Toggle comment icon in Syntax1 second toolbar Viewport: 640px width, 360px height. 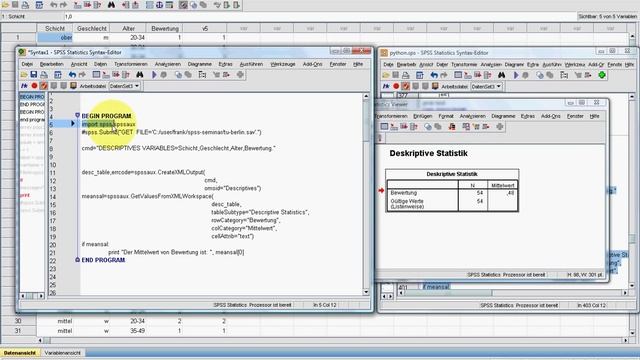(24, 86)
